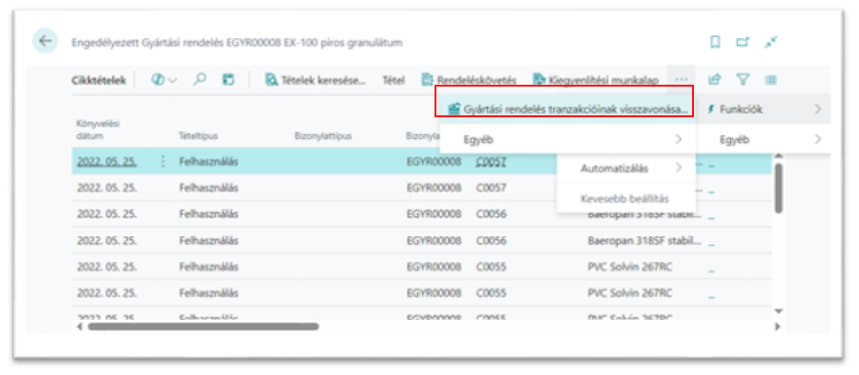Expand the Automatizálás submenu
The height and width of the screenshot is (375, 859).
click(x=627, y=168)
